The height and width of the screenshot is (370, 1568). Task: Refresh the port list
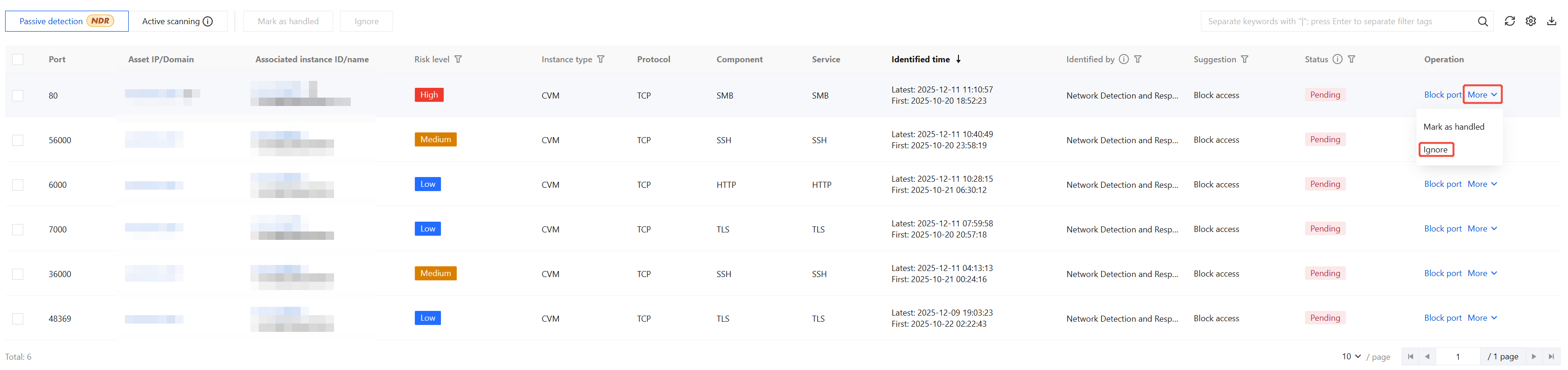tap(1509, 21)
